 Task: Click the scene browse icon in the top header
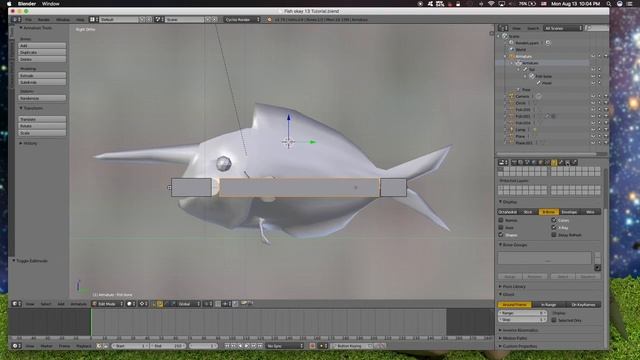(x=158, y=19)
